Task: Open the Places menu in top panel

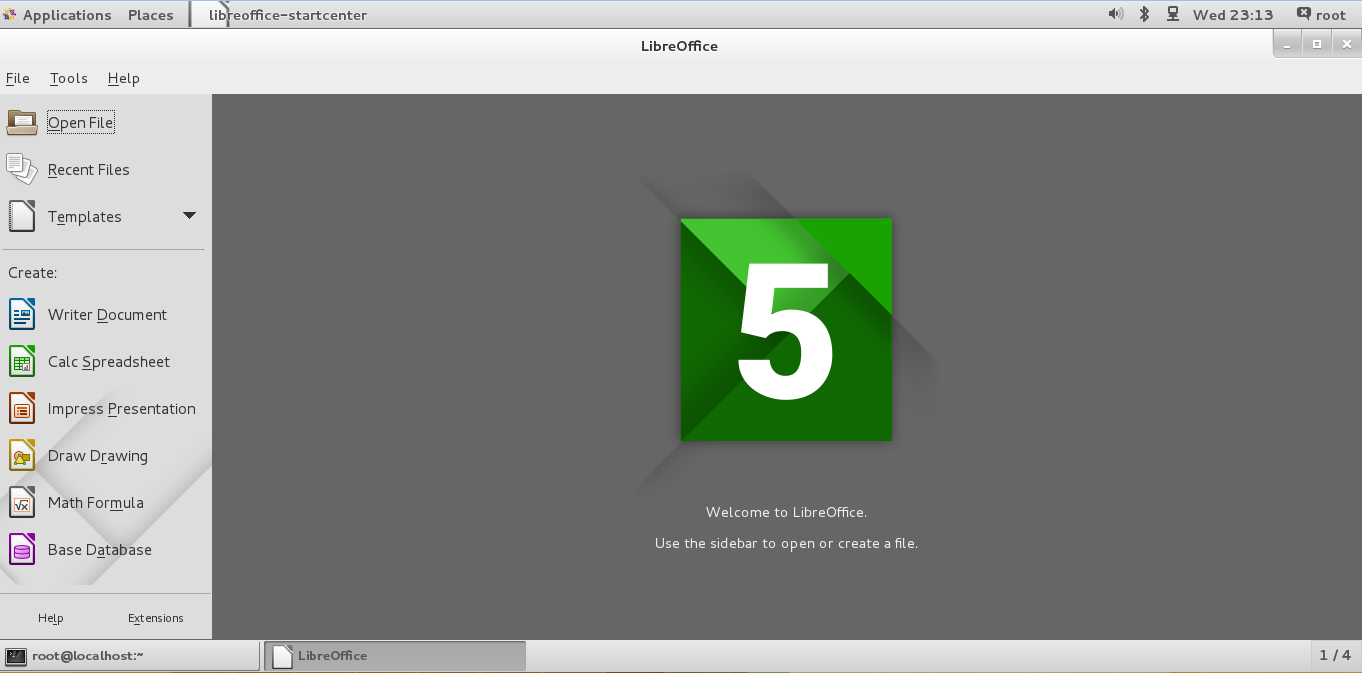Action: pyautogui.click(x=151, y=15)
